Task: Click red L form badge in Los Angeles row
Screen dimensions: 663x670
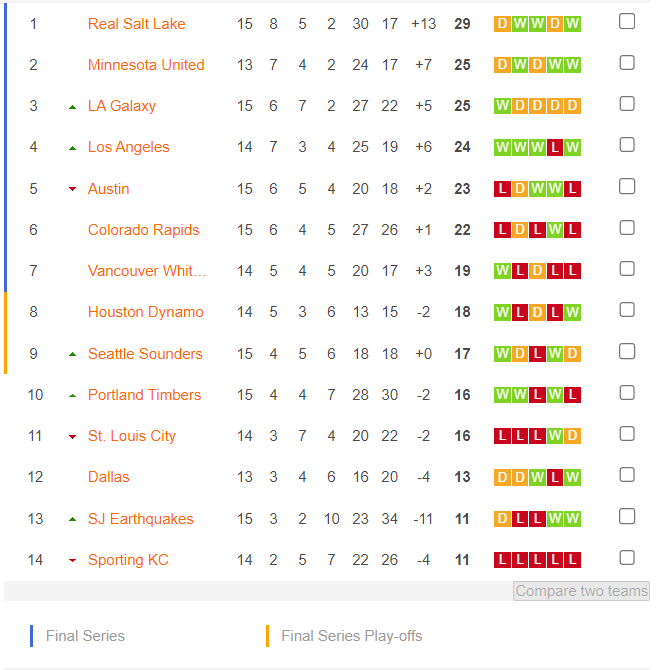Action: pyautogui.click(x=555, y=148)
